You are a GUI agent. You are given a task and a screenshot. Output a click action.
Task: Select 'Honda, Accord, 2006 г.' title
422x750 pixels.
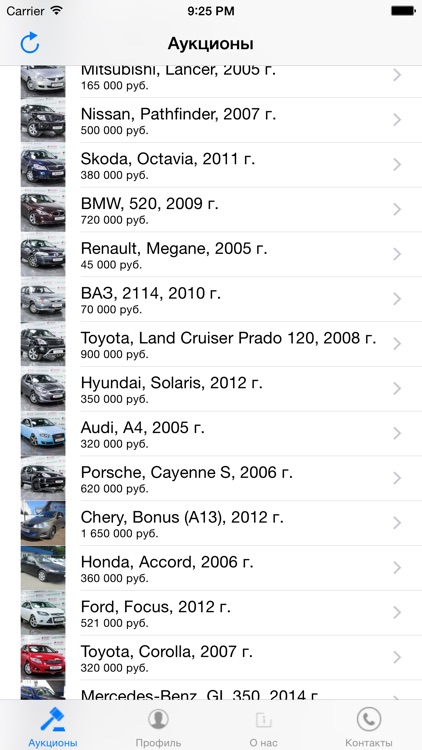tap(167, 562)
